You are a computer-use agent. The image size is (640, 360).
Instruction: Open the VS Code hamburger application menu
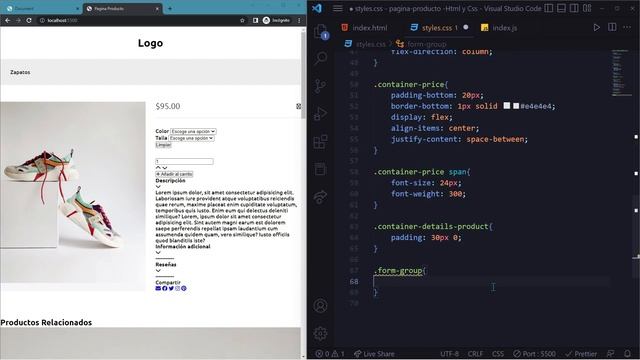pyautogui.click(x=338, y=8)
